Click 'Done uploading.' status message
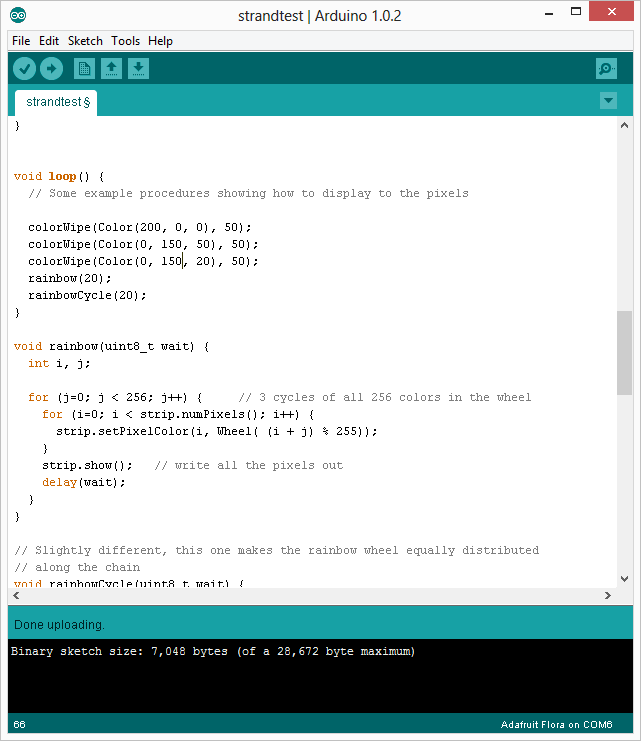 pos(60,625)
